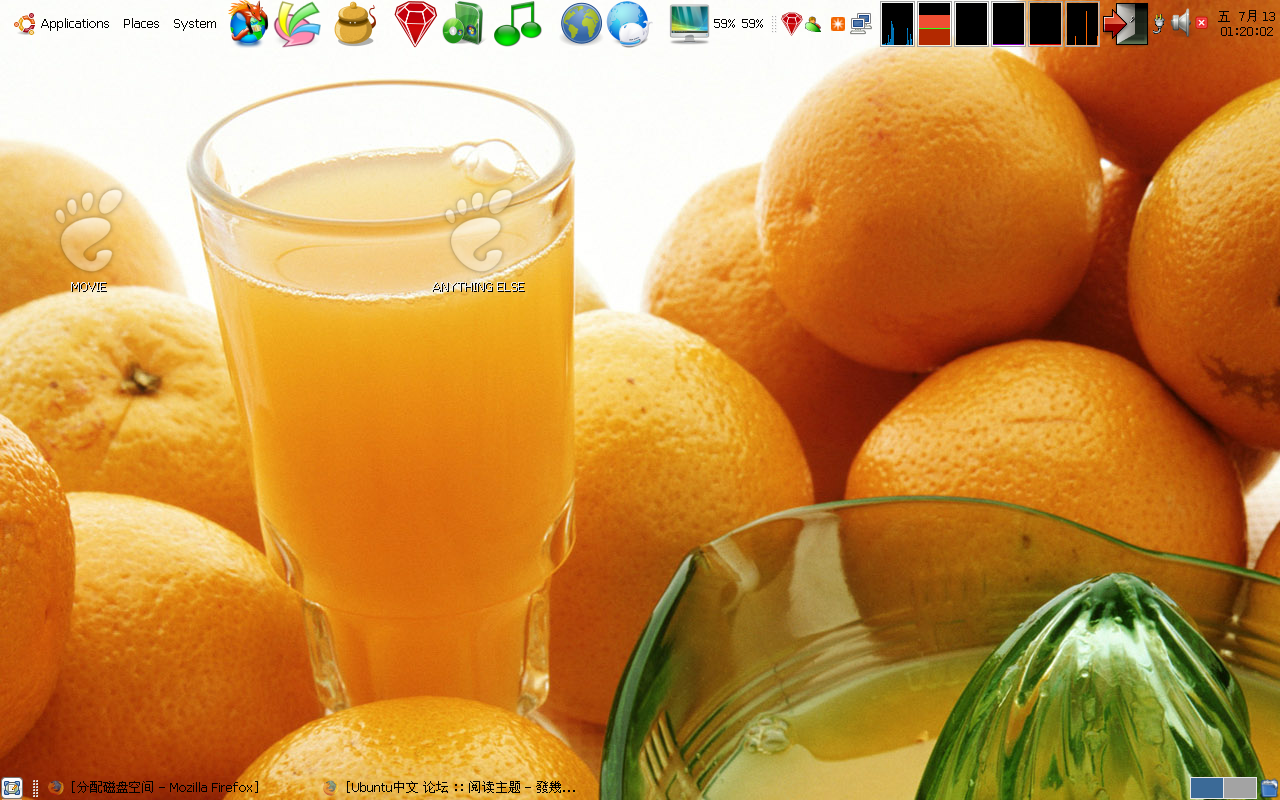Click the muted volume speaker icon
The width and height of the screenshot is (1280, 800).
click(x=1189, y=23)
